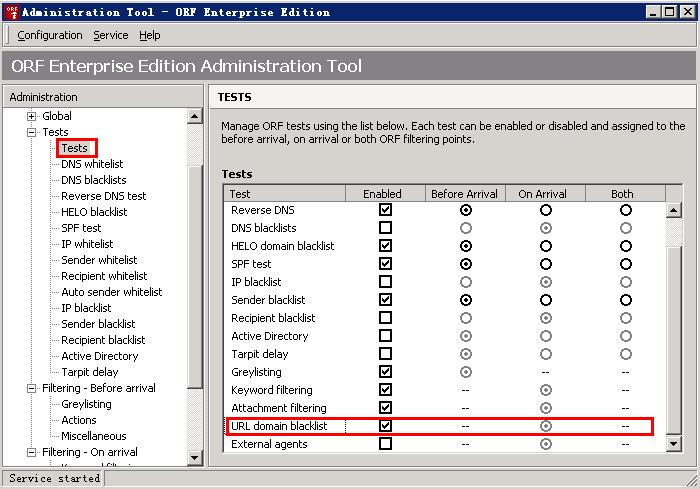Open the Configuration menu

(50, 35)
